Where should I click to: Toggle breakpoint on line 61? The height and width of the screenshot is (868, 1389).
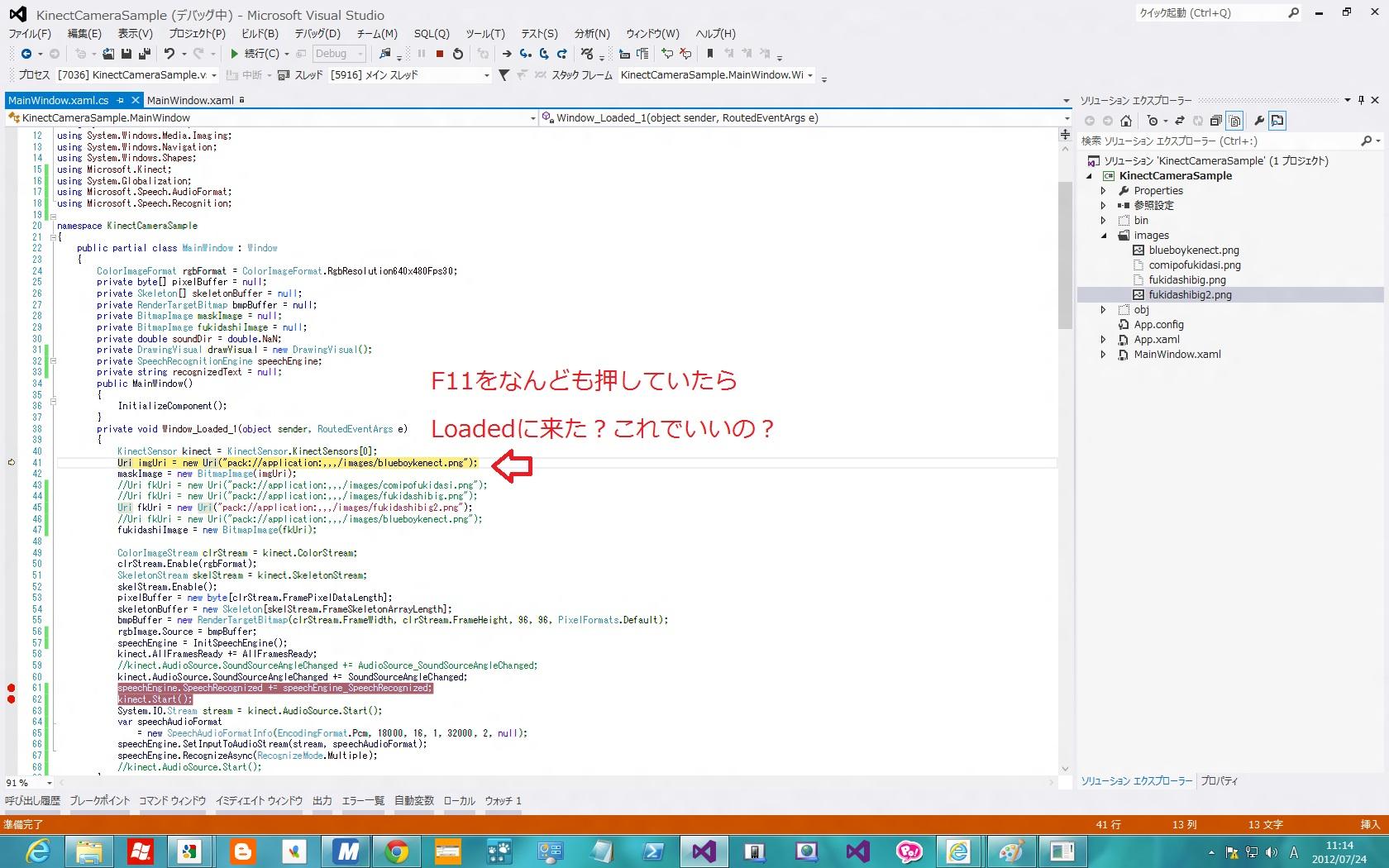pos(12,688)
